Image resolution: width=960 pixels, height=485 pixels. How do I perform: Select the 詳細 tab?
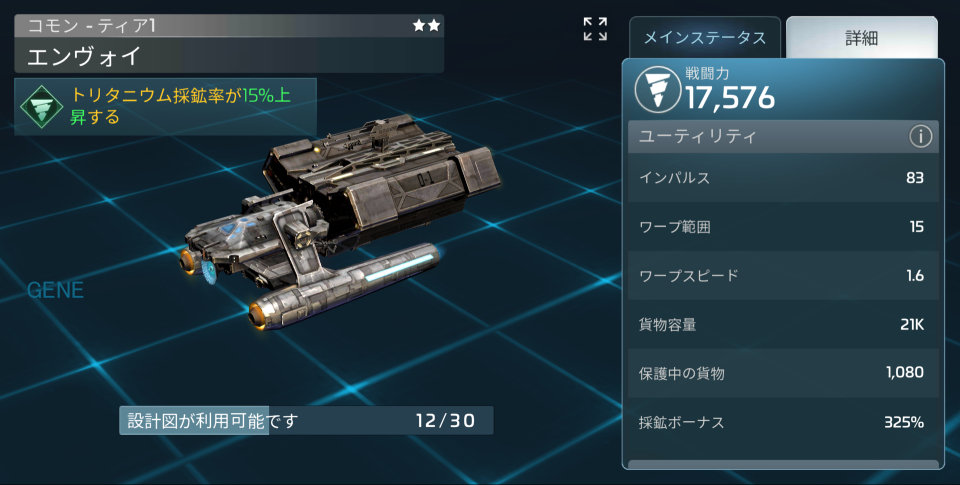[x=861, y=38]
